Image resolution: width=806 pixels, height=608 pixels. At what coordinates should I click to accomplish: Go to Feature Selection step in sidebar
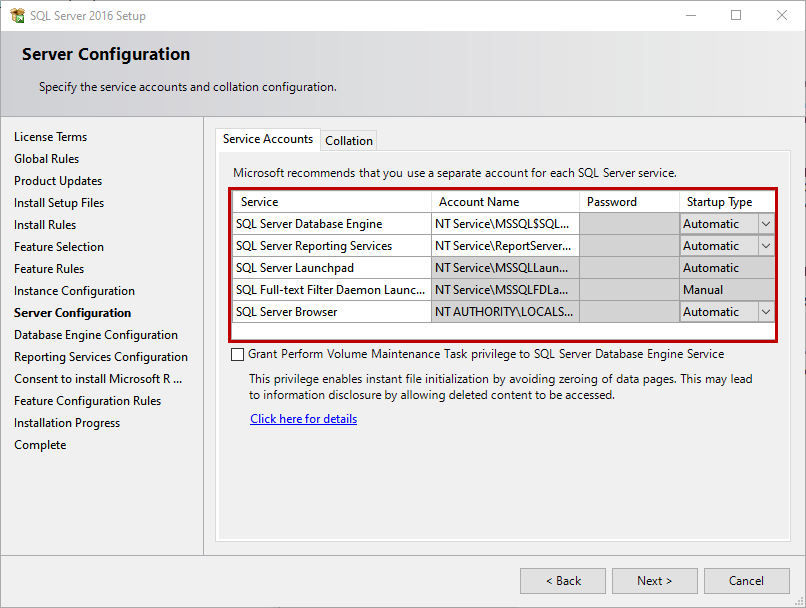pyautogui.click(x=59, y=247)
